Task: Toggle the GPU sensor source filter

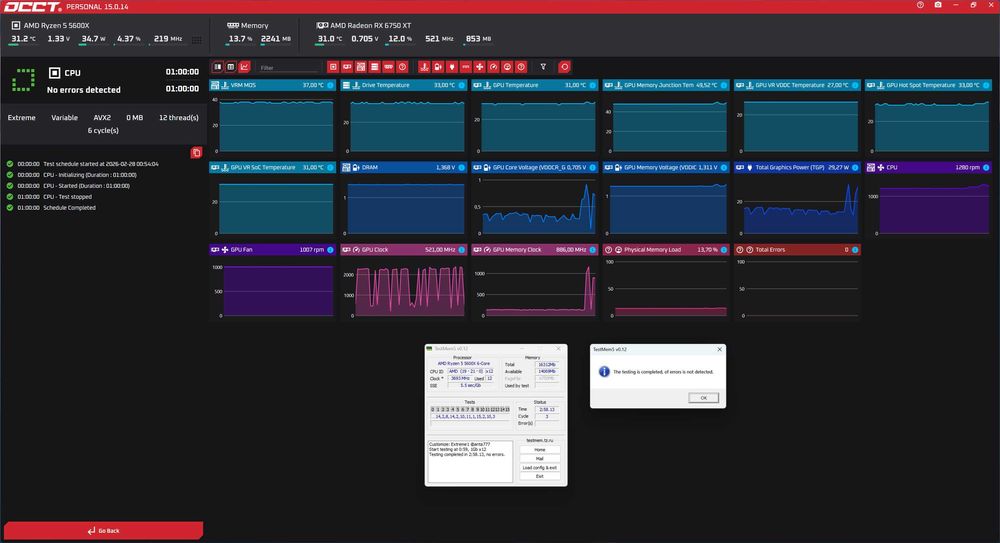Action: (347, 67)
